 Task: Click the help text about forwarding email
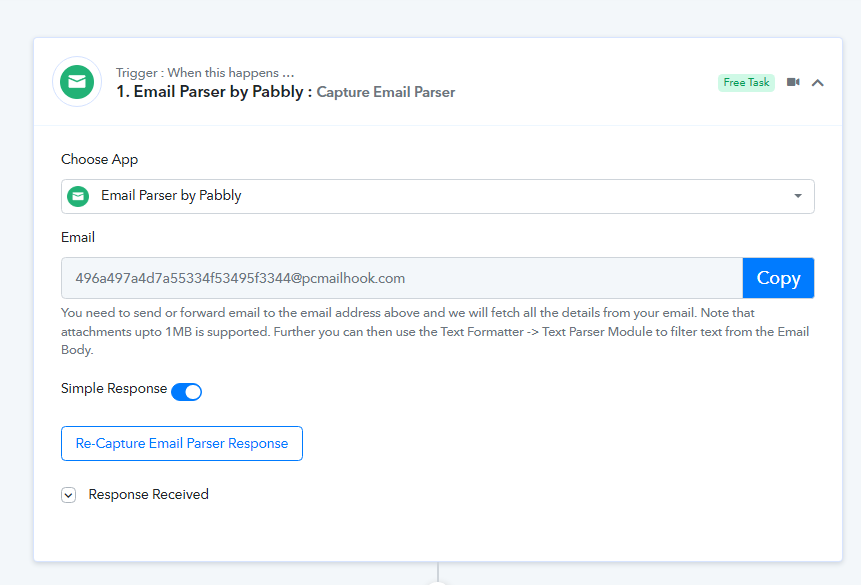[435, 331]
